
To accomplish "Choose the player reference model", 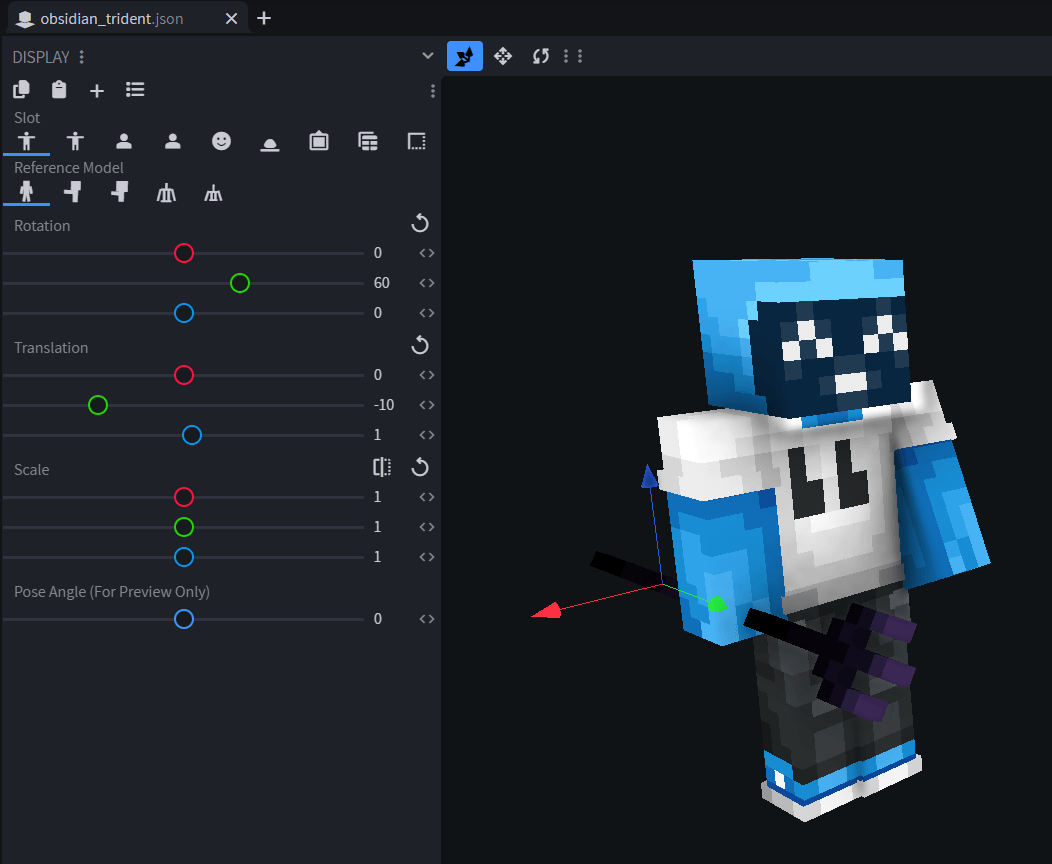I will click(x=26, y=192).
